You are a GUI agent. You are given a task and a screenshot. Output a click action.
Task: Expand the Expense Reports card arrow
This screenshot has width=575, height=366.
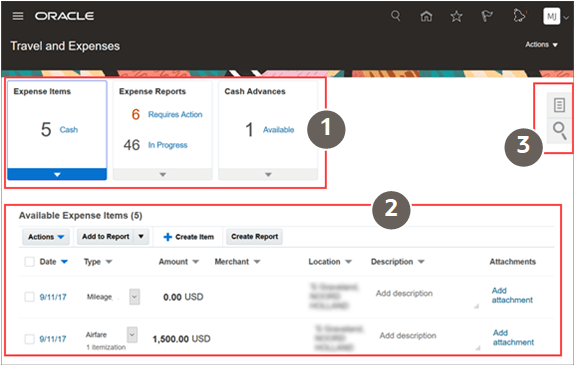(162, 175)
